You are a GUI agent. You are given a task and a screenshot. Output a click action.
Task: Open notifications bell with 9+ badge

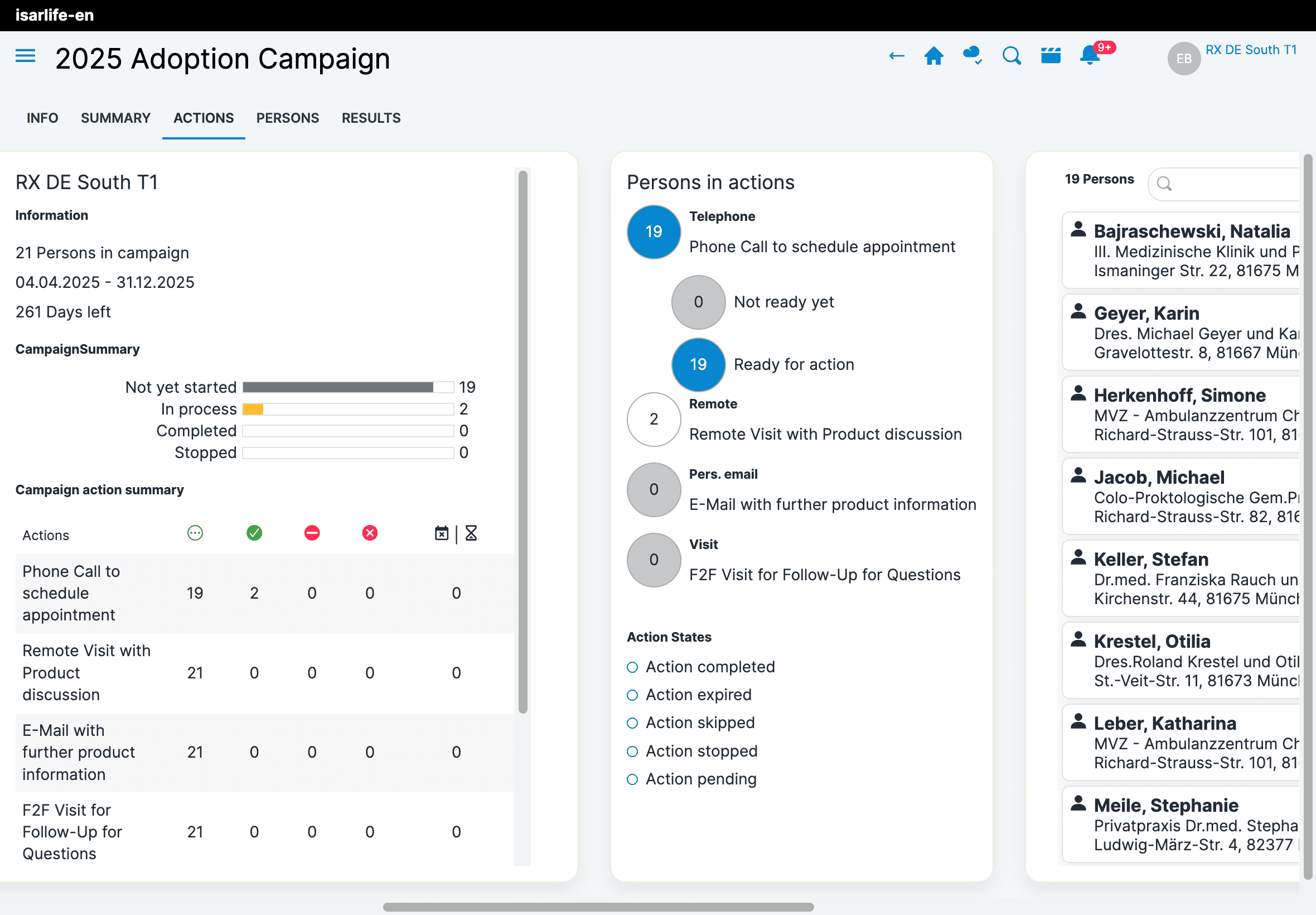click(1090, 56)
